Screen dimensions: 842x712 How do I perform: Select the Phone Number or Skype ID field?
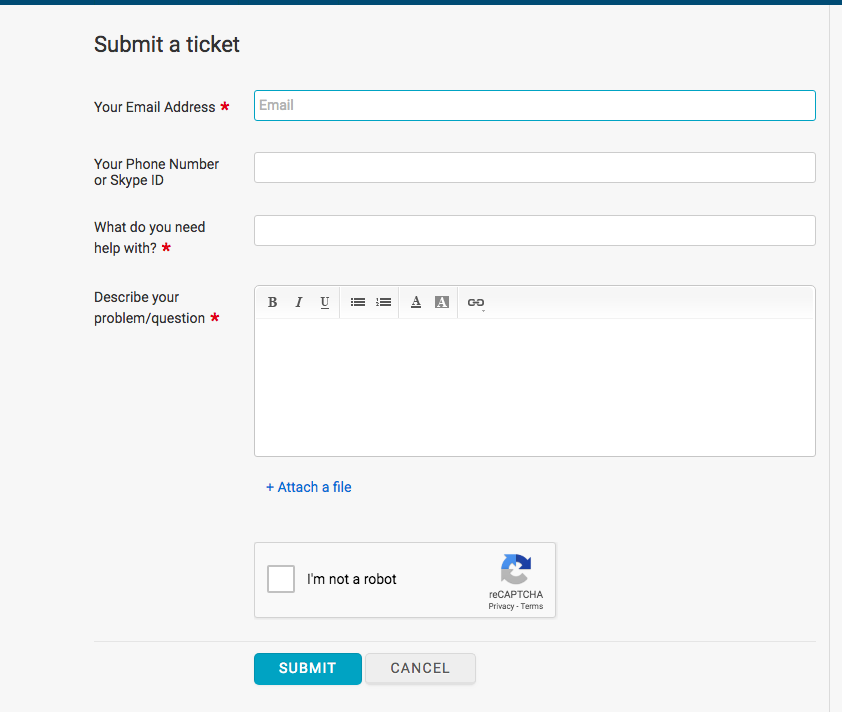(535, 168)
